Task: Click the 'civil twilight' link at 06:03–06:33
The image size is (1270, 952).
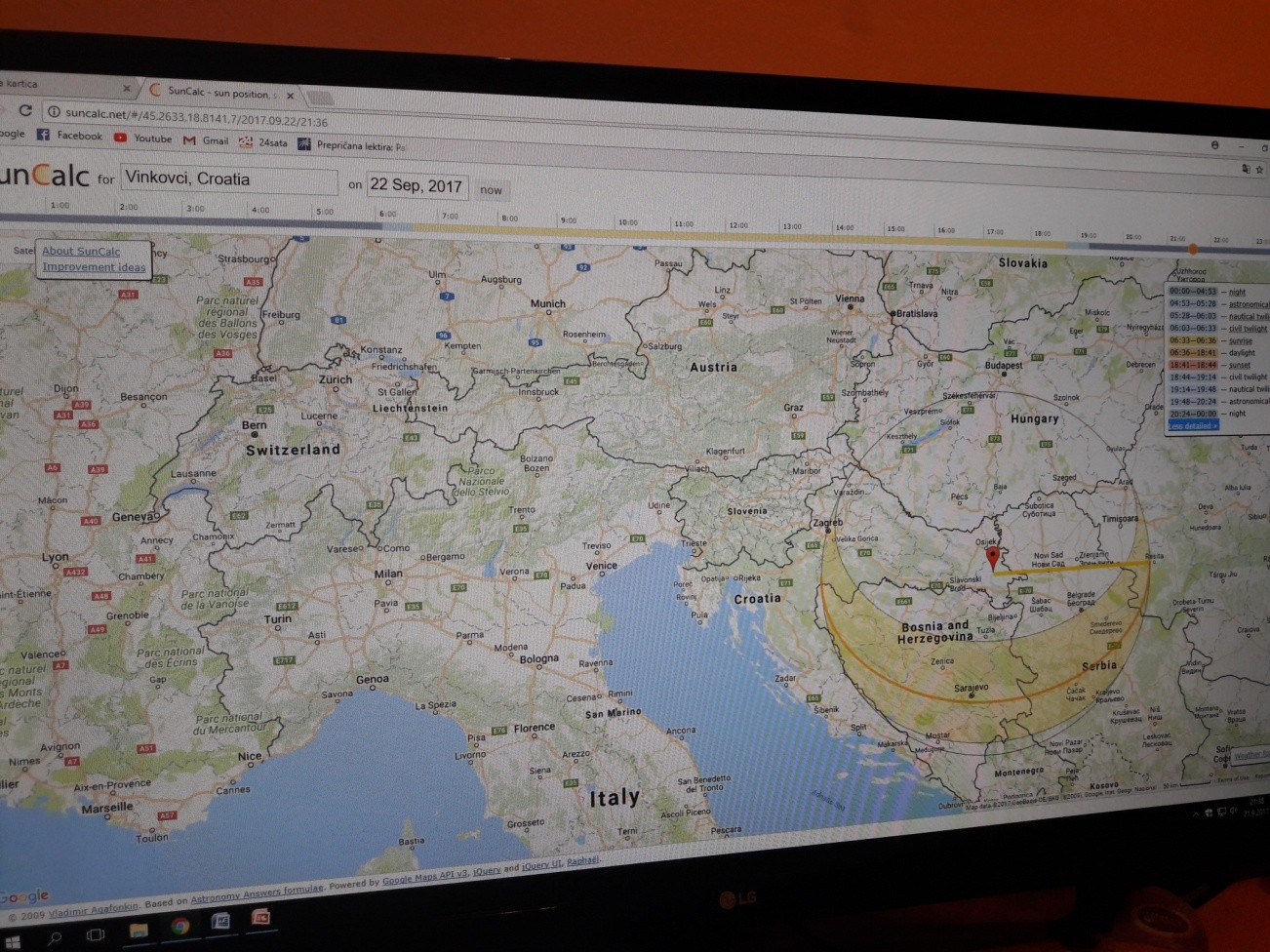Action: (1247, 329)
